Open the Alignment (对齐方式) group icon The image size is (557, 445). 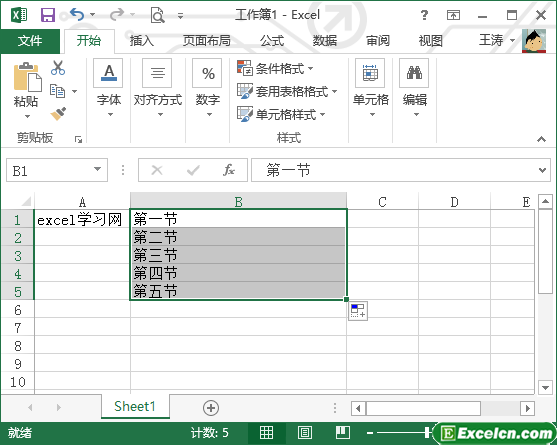[x=157, y=73]
